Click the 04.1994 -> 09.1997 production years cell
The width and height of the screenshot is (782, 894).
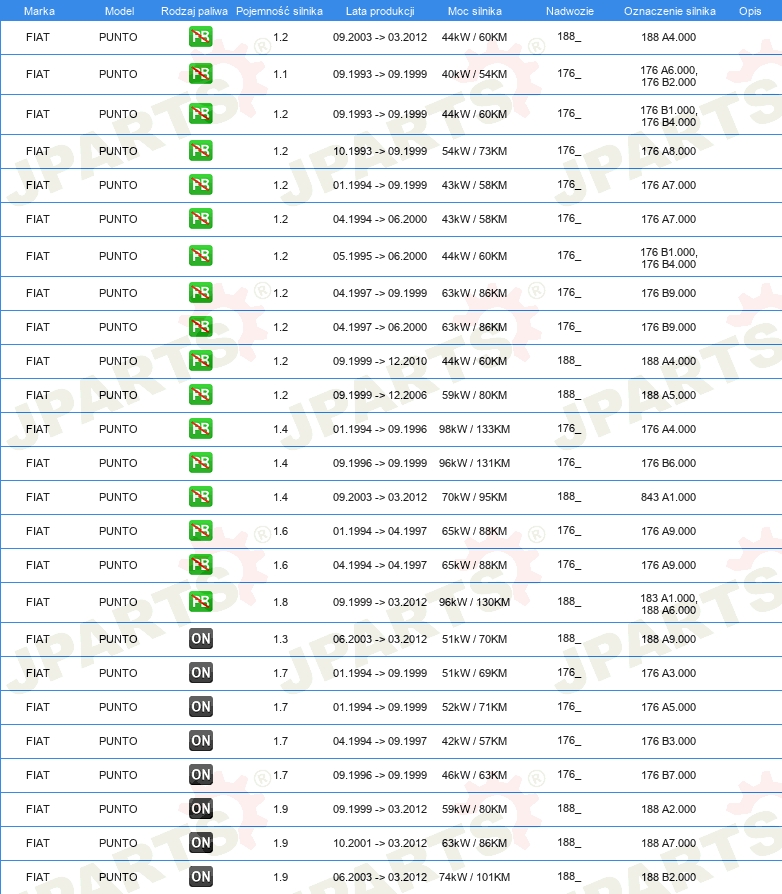tap(380, 741)
